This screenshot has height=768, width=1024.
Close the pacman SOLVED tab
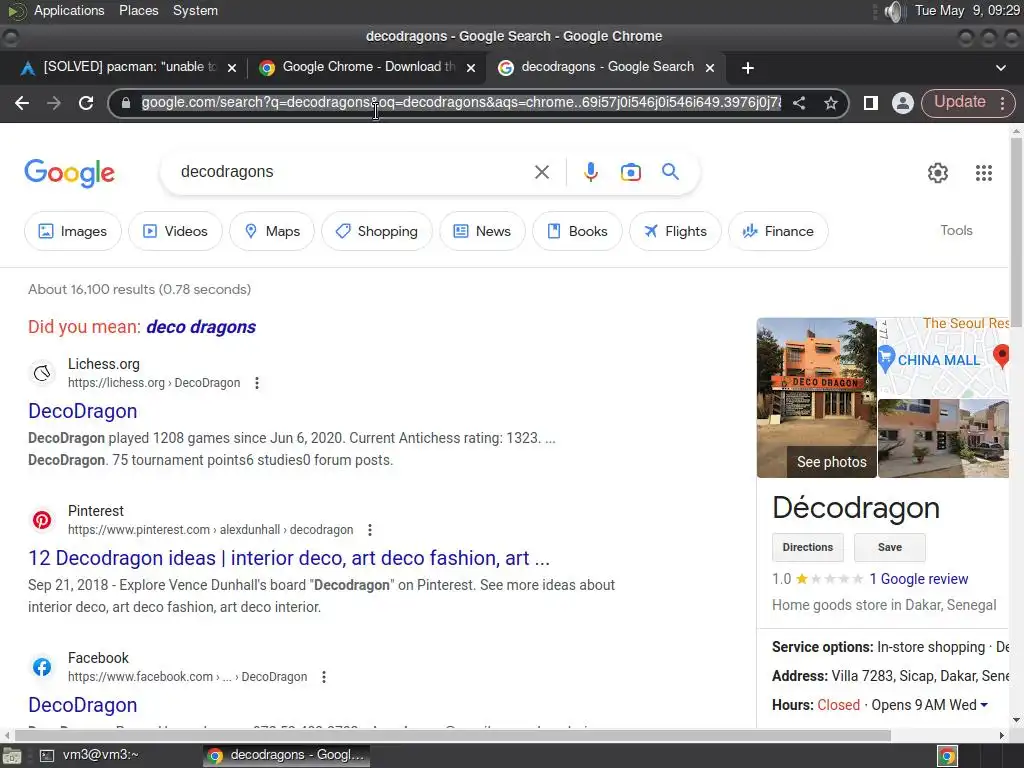pyautogui.click(x=232, y=68)
